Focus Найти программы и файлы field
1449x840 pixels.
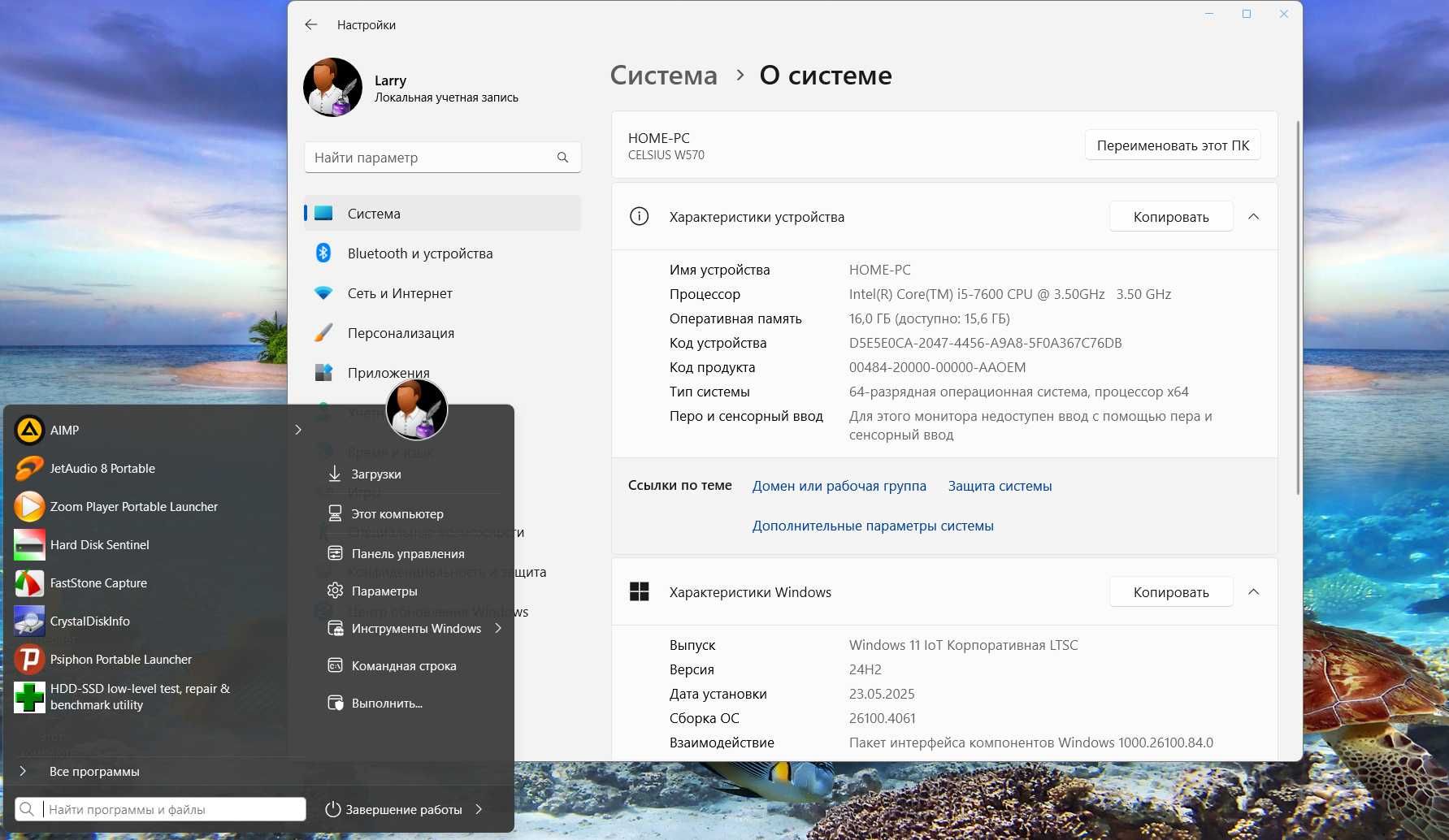click(160, 809)
